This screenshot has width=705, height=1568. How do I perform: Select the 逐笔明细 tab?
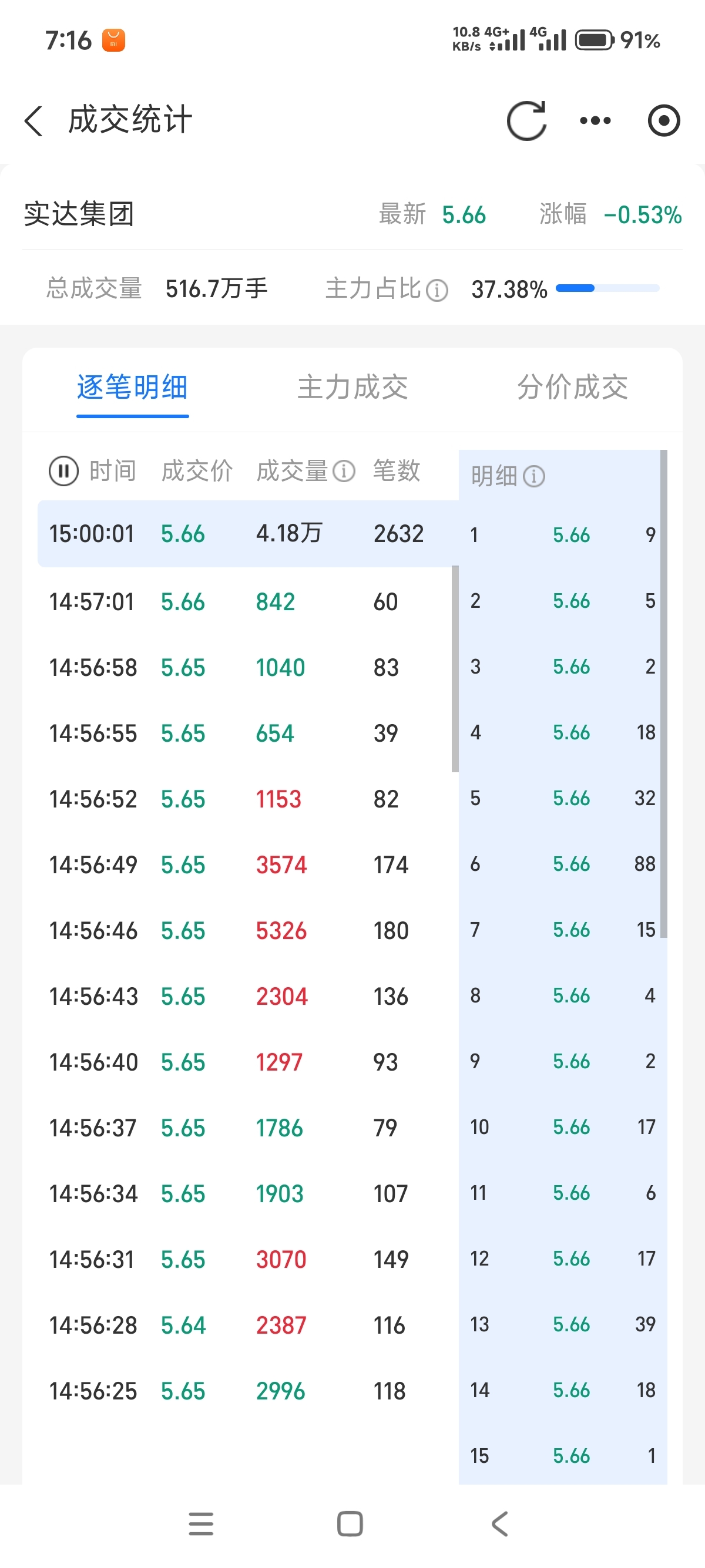click(x=132, y=388)
